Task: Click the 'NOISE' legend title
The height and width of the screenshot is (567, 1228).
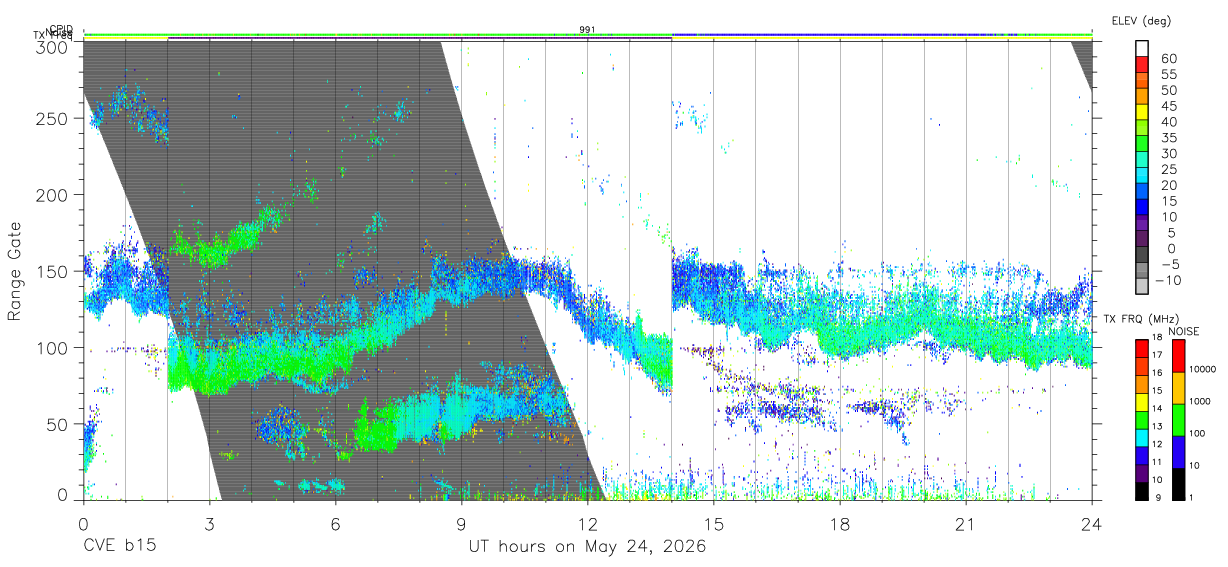Action: (1184, 331)
